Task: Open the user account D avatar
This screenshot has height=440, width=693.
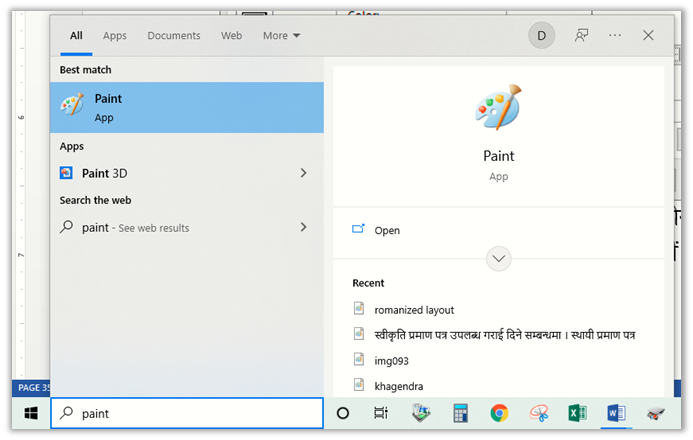Action: 541,35
